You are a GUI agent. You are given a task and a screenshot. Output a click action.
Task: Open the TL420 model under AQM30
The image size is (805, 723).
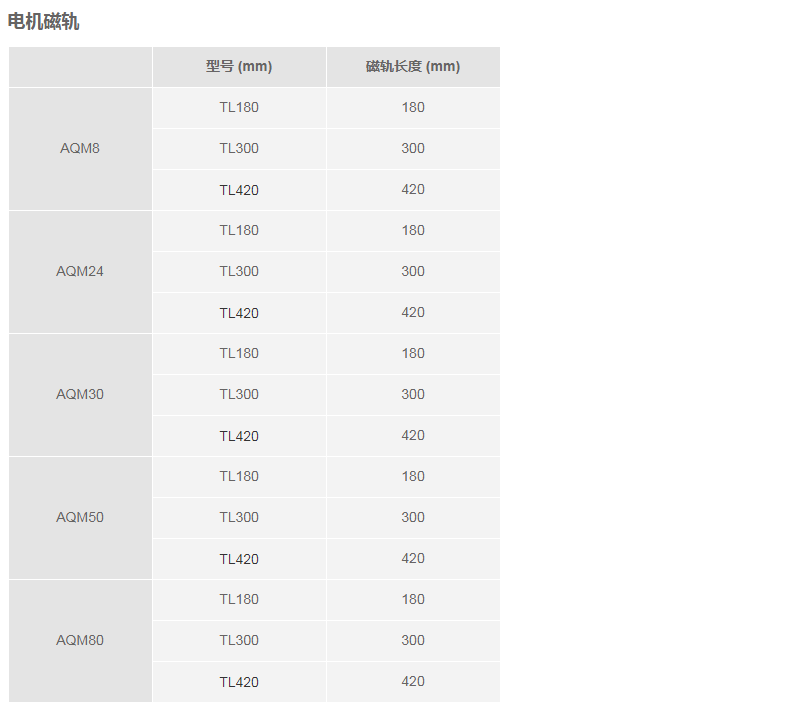239,436
